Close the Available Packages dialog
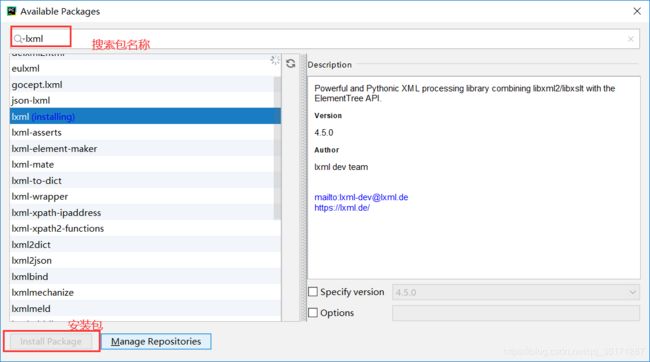 (637, 11)
